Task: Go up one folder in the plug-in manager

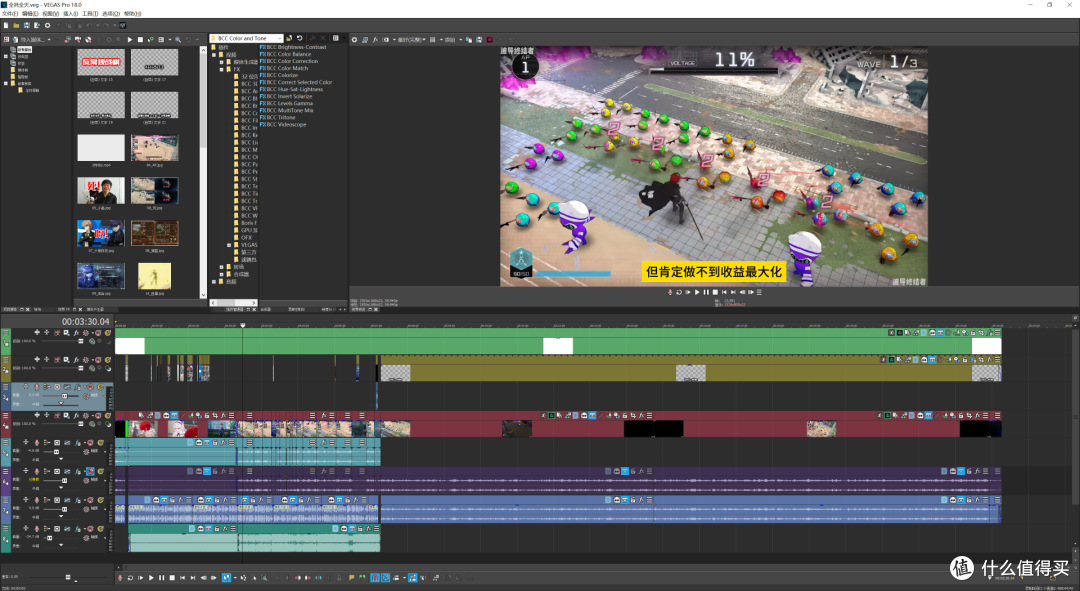Action: [x=289, y=39]
